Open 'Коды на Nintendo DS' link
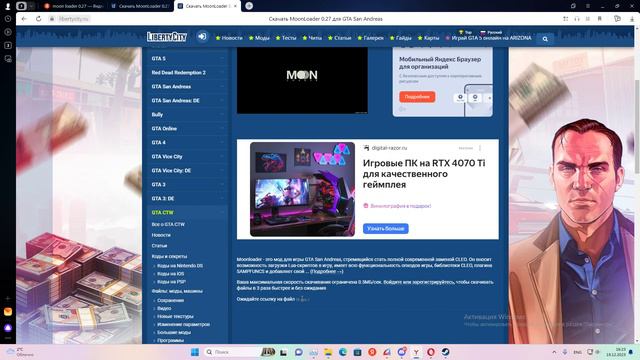Image resolution: width=640 pixels, height=360 pixels. (x=180, y=266)
